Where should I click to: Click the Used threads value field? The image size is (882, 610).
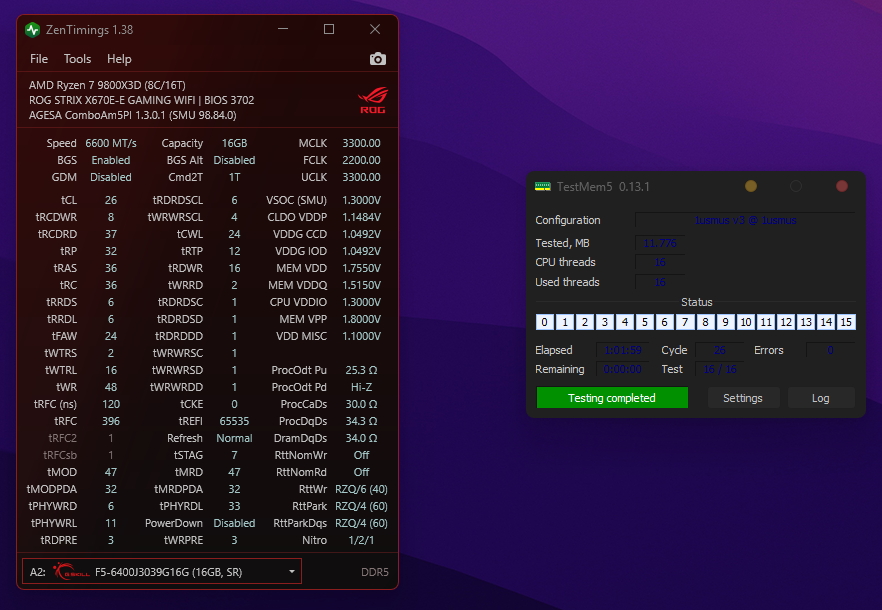(660, 282)
